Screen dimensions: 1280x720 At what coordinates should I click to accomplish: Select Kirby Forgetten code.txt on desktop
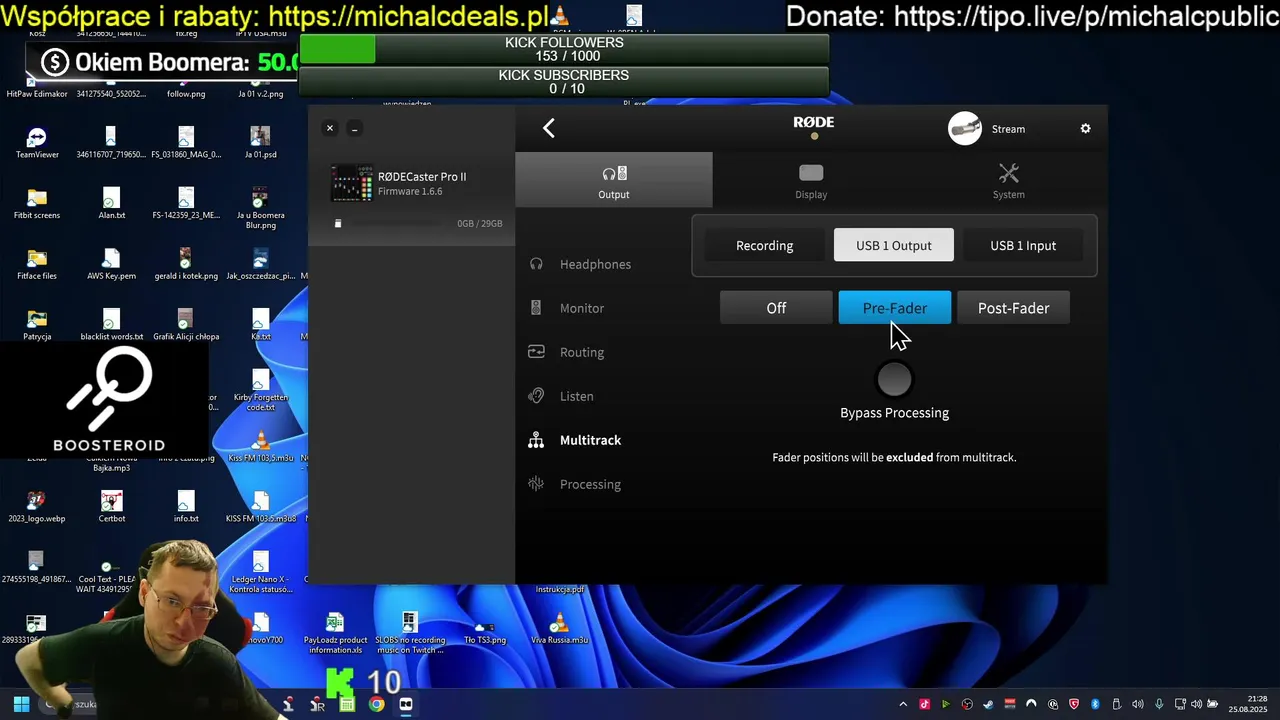coord(260,391)
